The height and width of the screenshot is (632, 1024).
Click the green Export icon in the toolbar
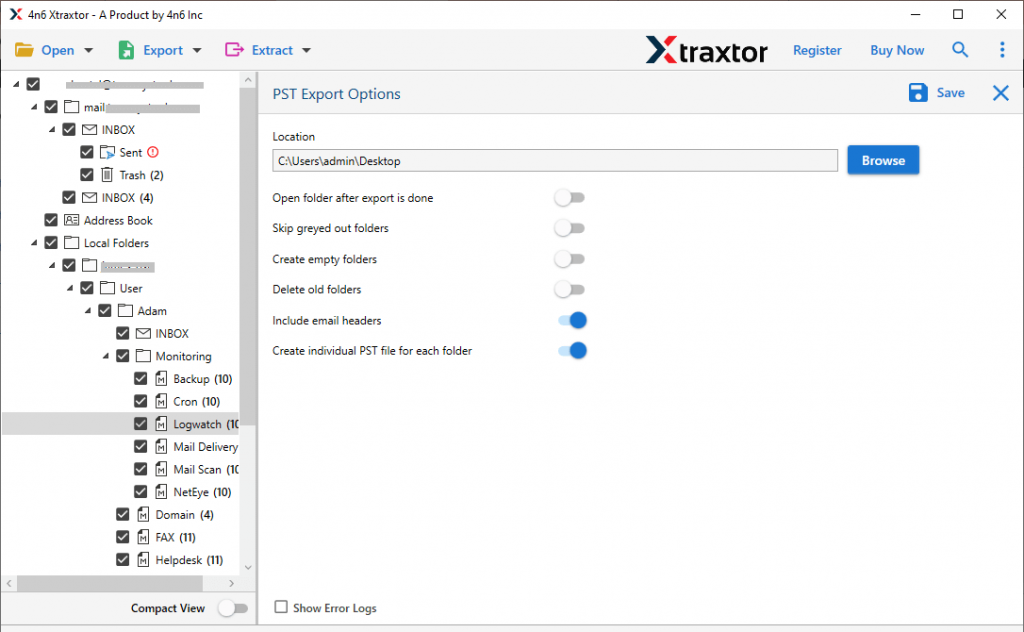pos(126,49)
